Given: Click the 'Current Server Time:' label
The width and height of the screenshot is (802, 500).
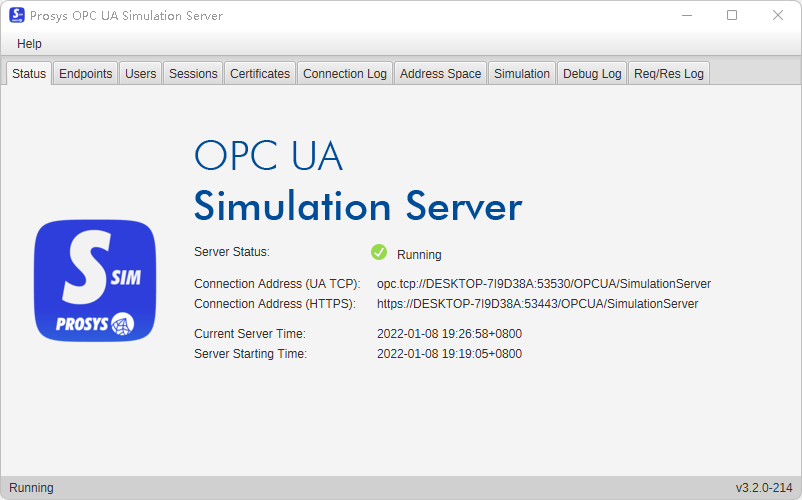Looking at the screenshot, I should coord(250,334).
